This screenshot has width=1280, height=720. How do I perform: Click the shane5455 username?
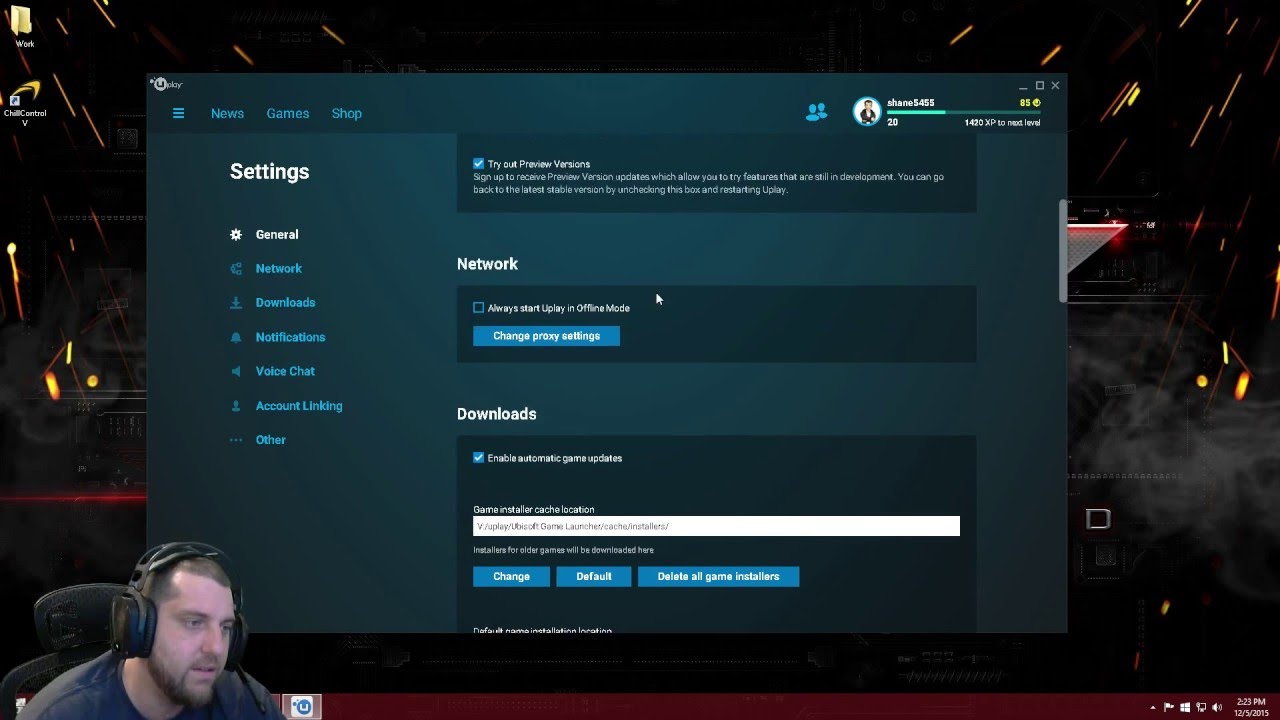pos(911,103)
